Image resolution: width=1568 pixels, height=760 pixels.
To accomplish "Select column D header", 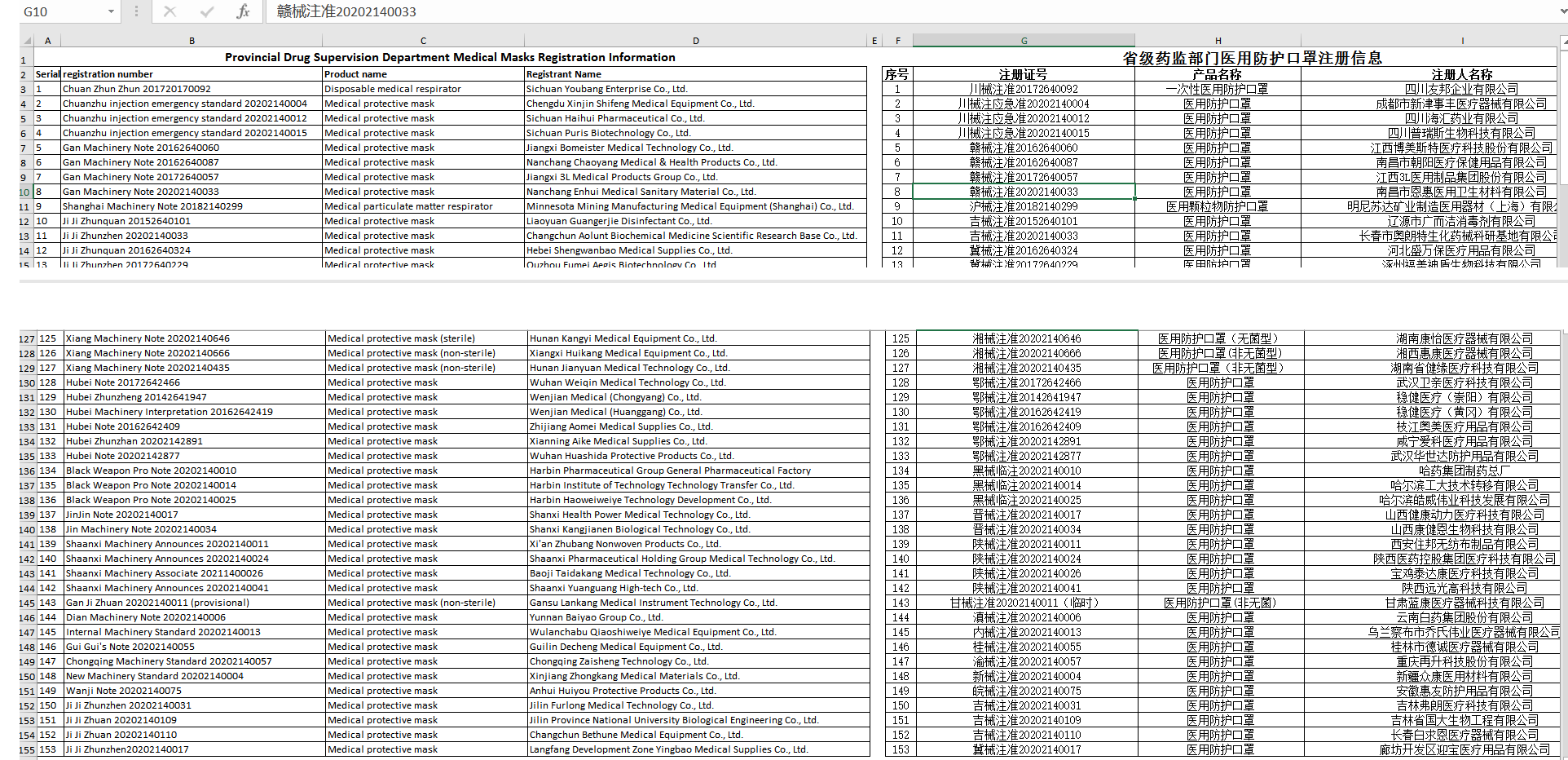I will (695, 41).
